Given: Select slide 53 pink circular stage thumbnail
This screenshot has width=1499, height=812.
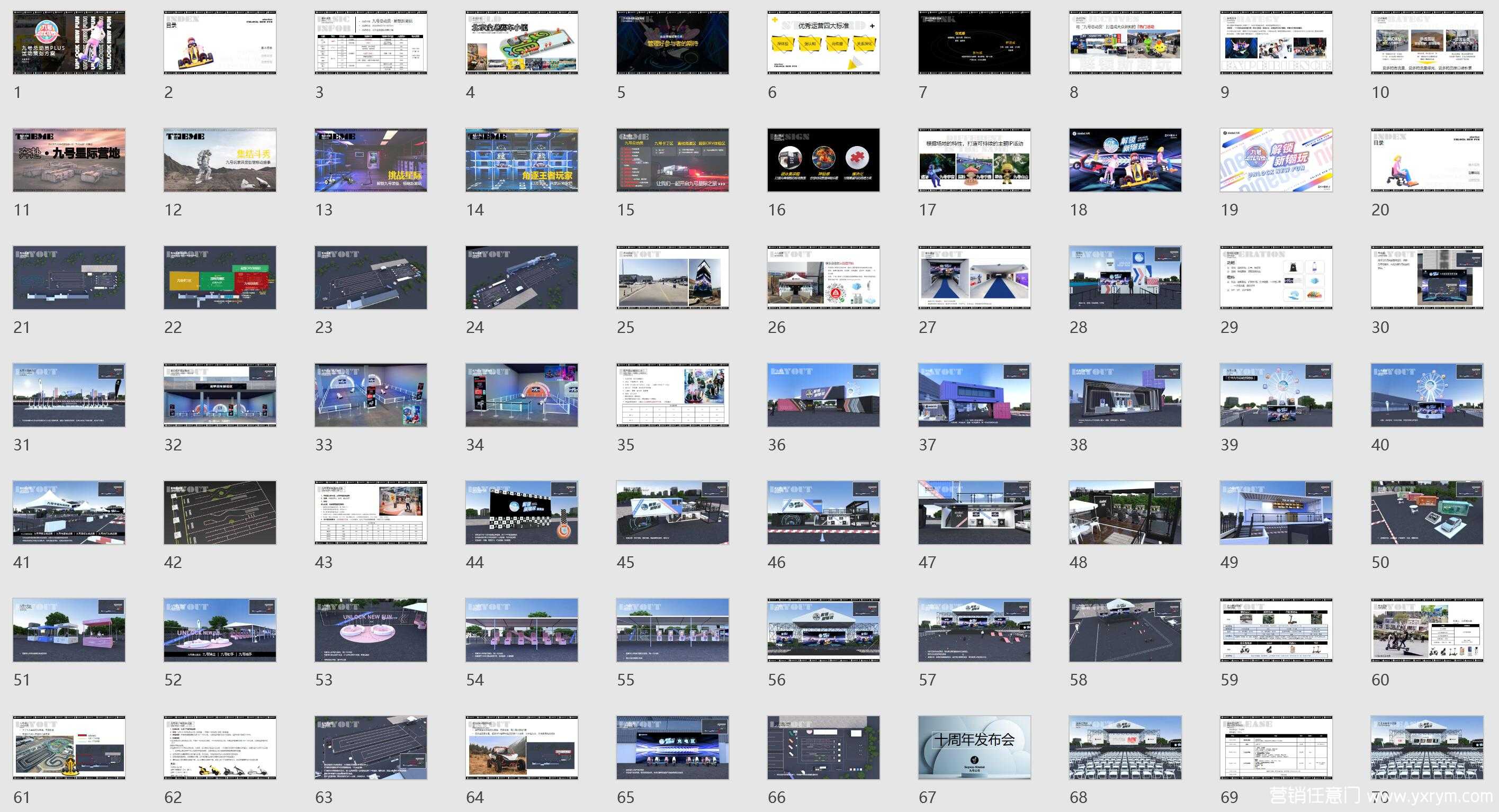Looking at the screenshot, I should (x=371, y=630).
